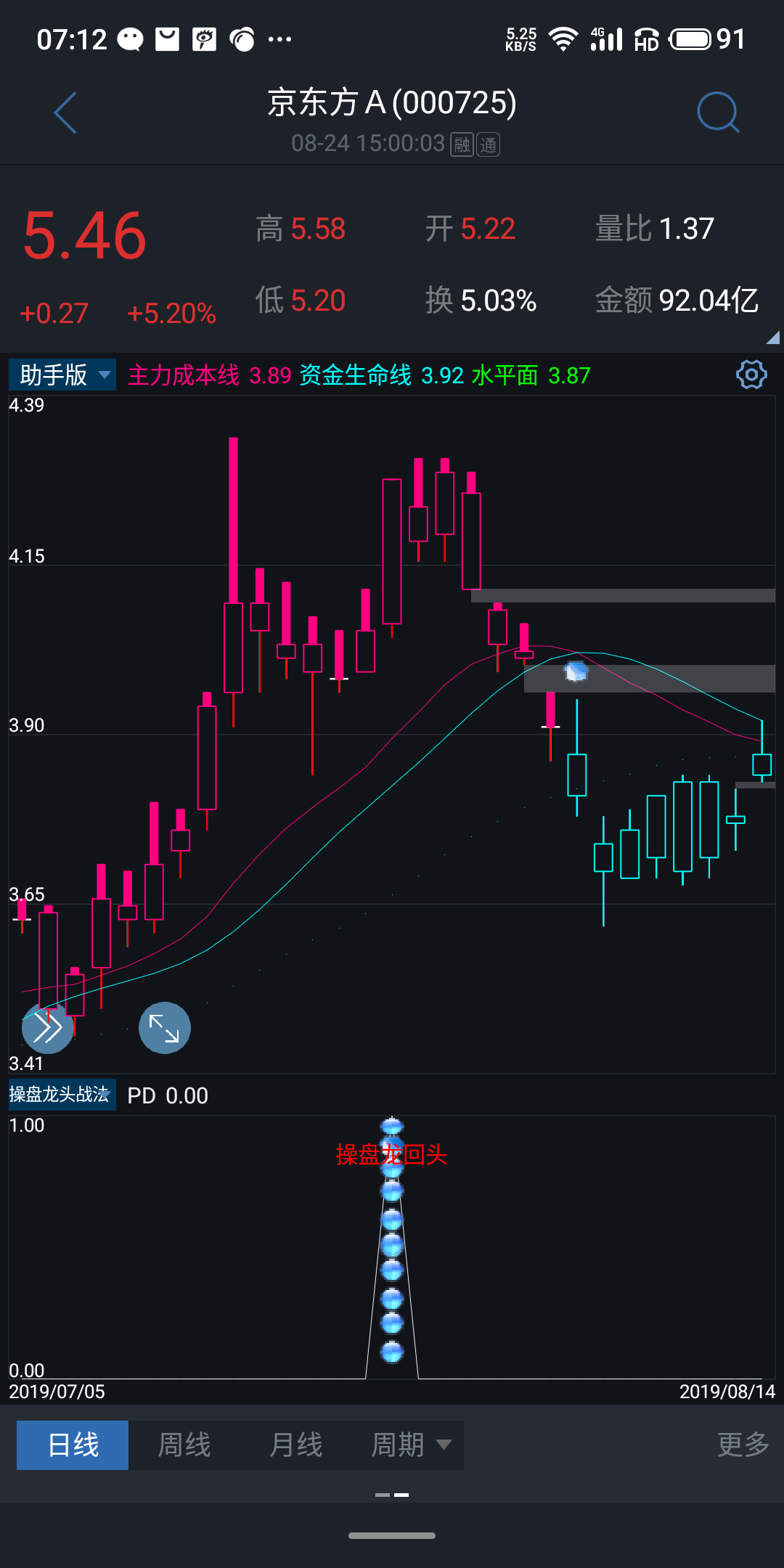This screenshot has height=1568, width=784.
Task: Tap the 操盘龙头战法 indicator label
Action: point(61,1095)
